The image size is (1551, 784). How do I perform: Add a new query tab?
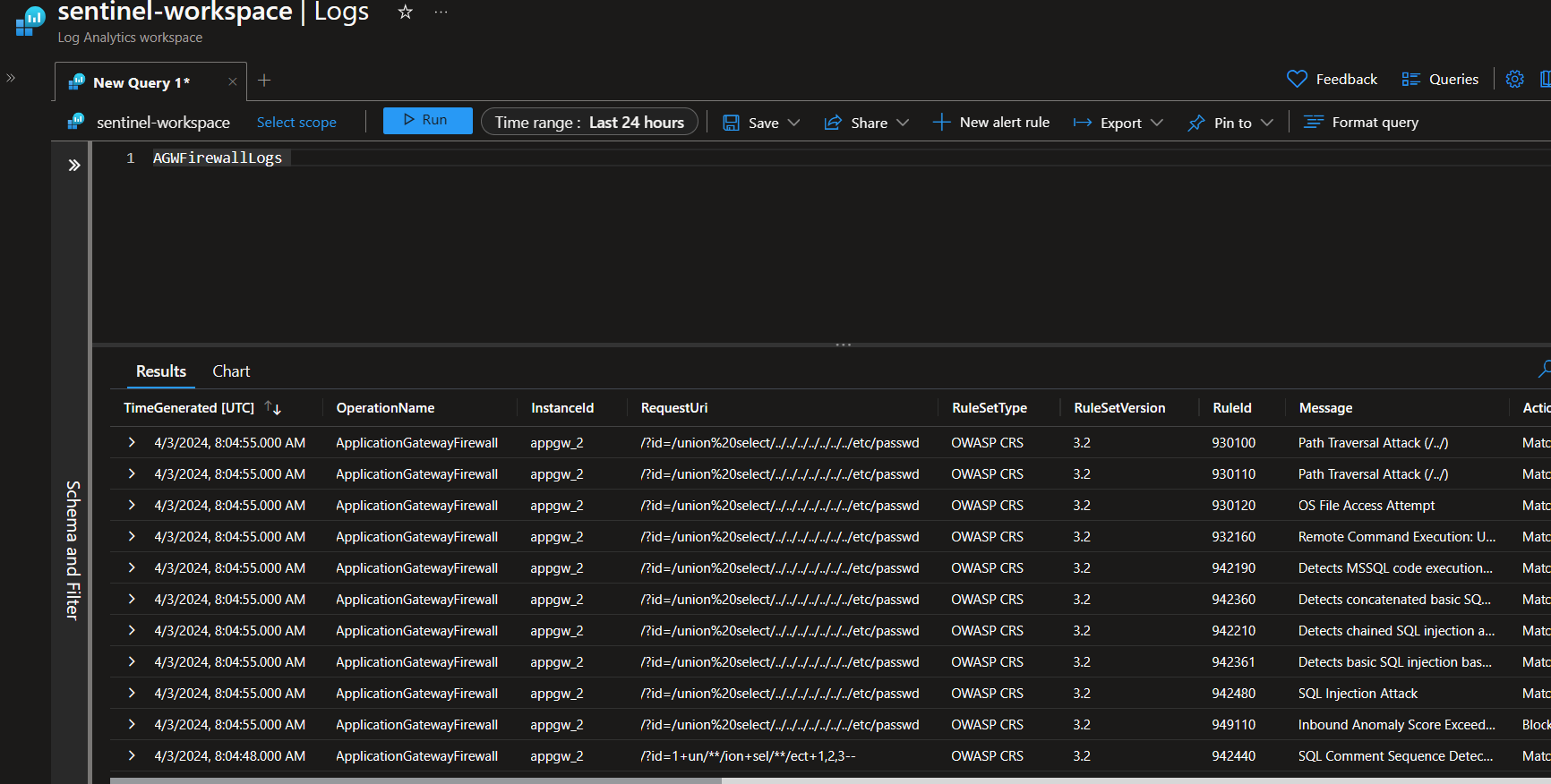tap(264, 81)
